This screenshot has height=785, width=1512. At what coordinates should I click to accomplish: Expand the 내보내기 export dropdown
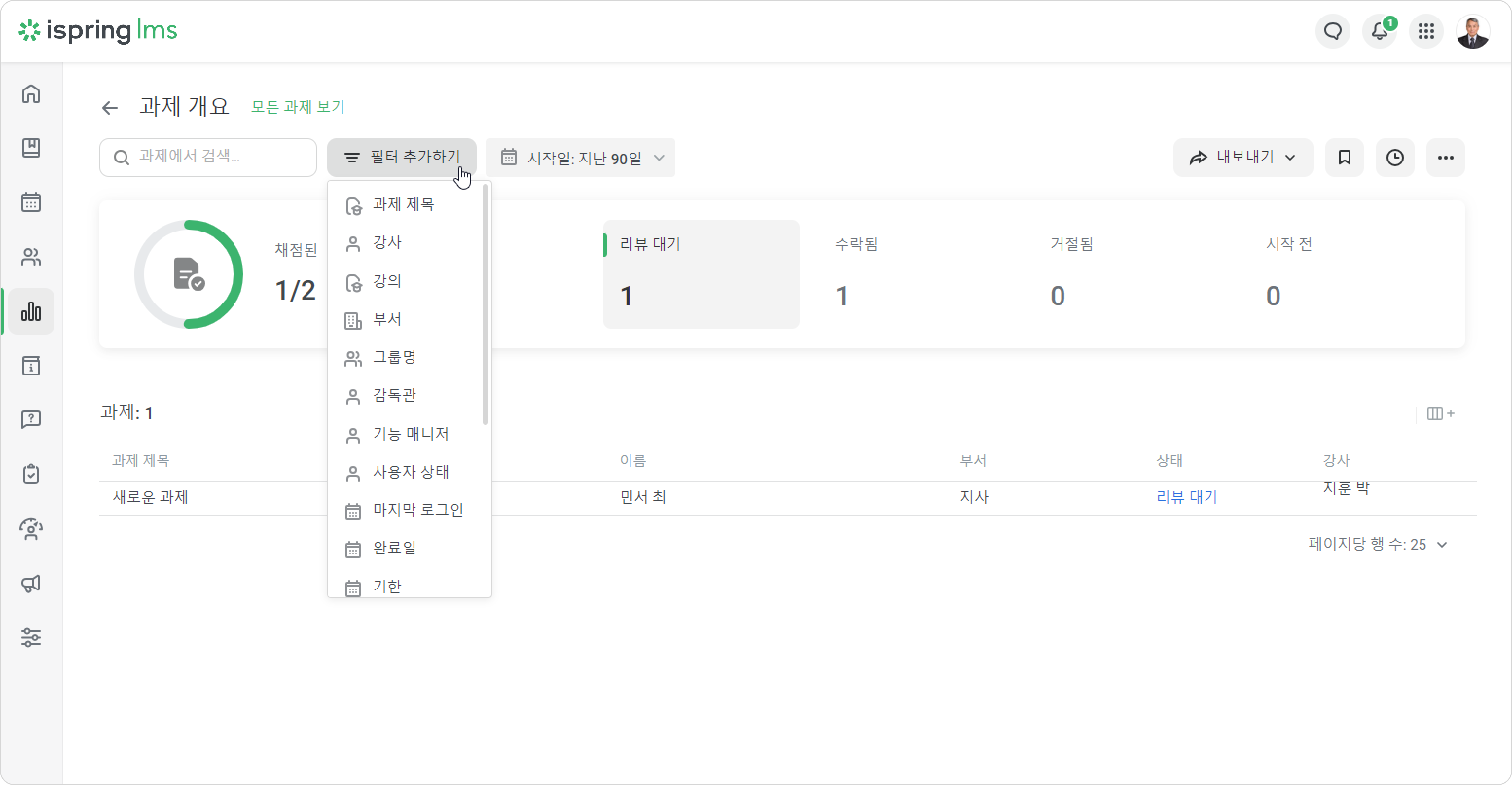(x=1242, y=157)
